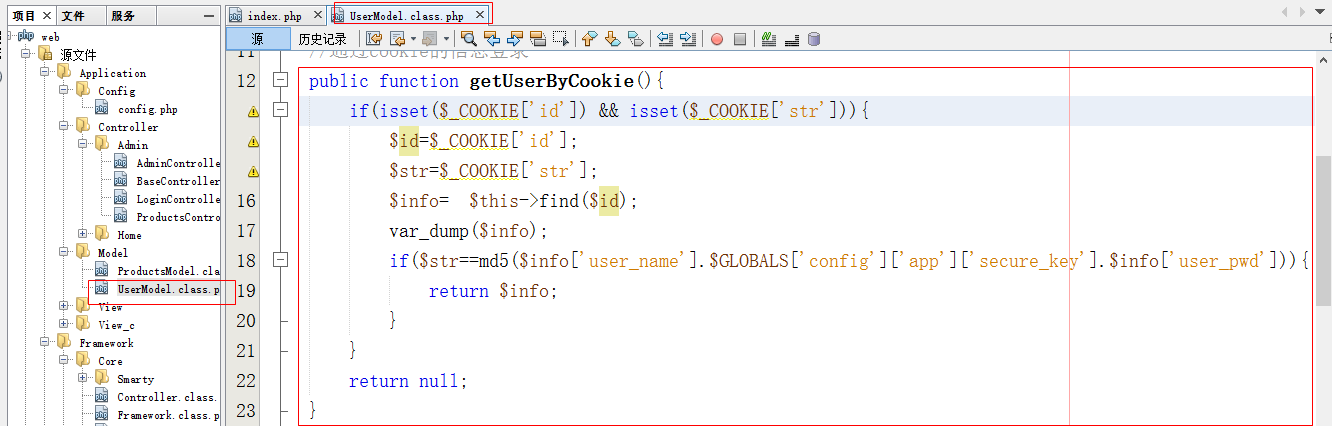Toggle rectangular selection mode in toolbar
The height and width of the screenshot is (426, 1332).
(x=561, y=39)
